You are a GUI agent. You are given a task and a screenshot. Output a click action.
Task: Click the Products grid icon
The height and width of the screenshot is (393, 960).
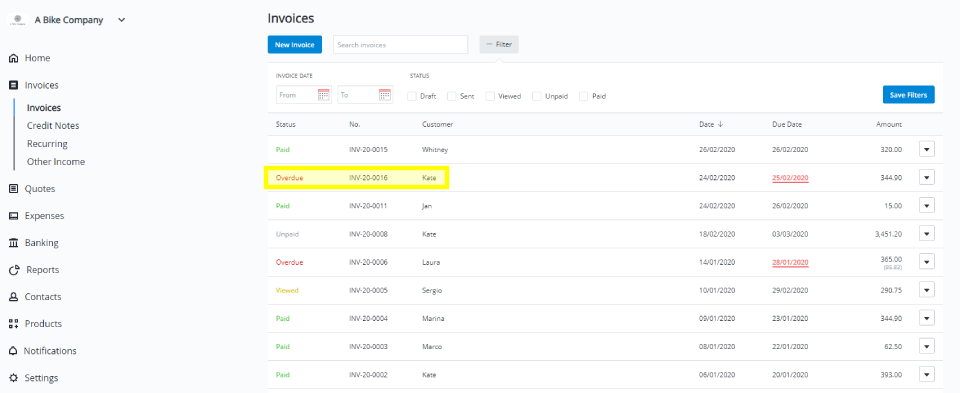(13, 324)
